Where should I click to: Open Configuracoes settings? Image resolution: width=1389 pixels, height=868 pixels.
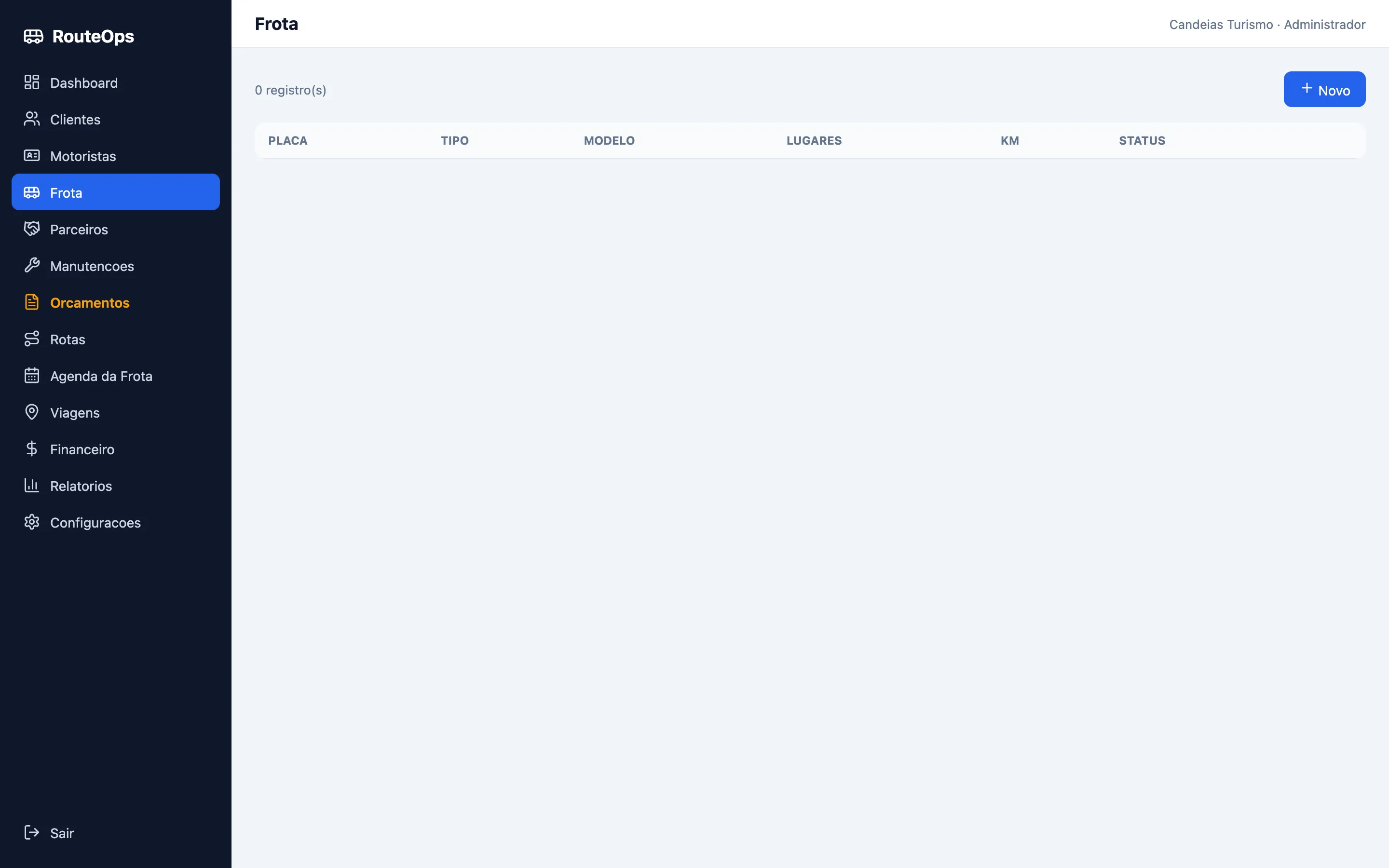(115, 522)
